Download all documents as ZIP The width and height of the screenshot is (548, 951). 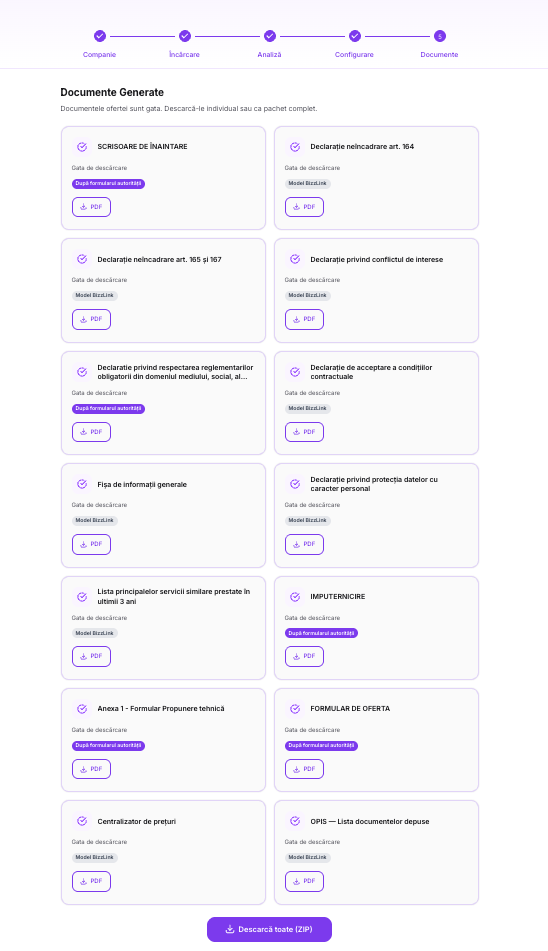269,929
